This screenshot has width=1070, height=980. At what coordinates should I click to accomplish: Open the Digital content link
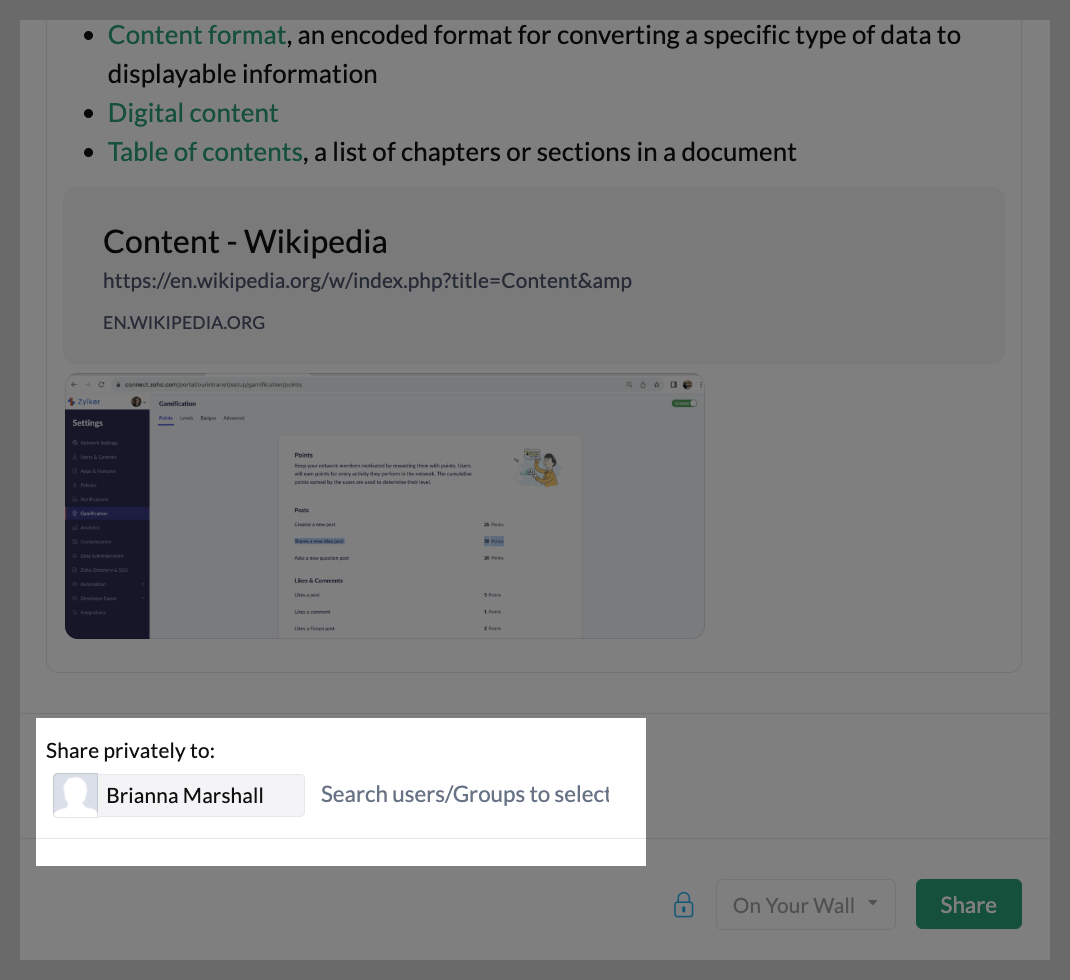click(x=193, y=113)
